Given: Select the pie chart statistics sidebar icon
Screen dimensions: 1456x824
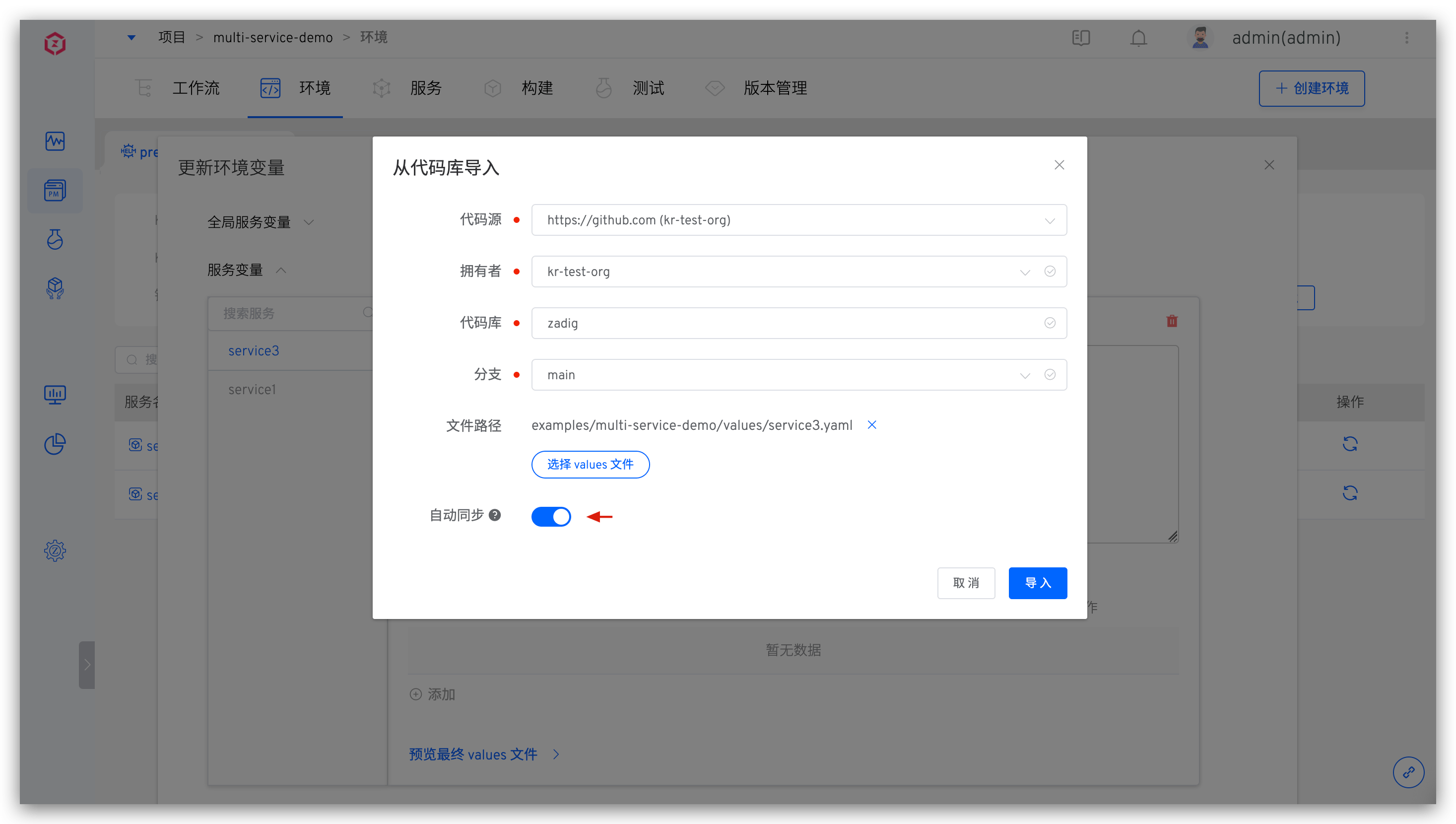Looking at the screenshot, I should tap(55, 444).
